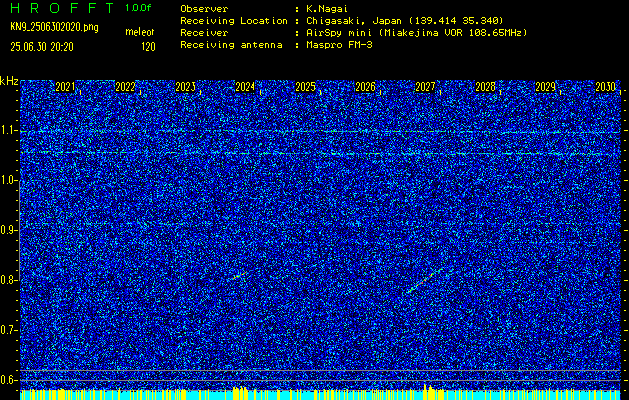Image resolution: width=629 pixels, height=400 pixels.
Task: Click the 1.1 kHz axis label
Action: tap(8, 131)
